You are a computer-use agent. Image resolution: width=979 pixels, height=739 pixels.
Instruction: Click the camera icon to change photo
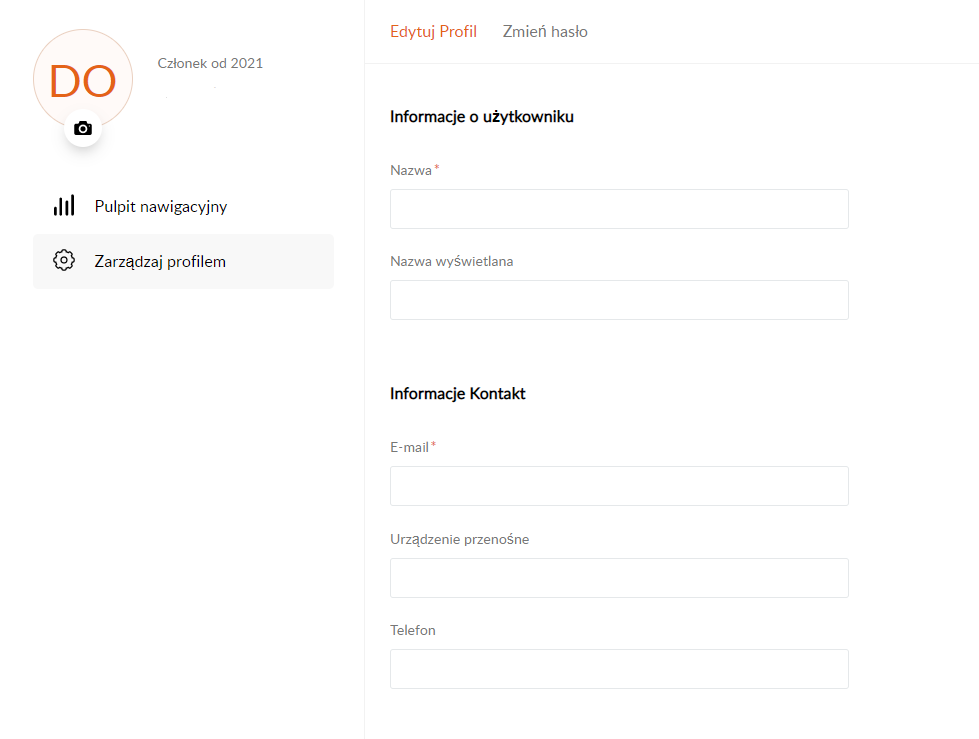pyautogui.click(x=83, y=129)
